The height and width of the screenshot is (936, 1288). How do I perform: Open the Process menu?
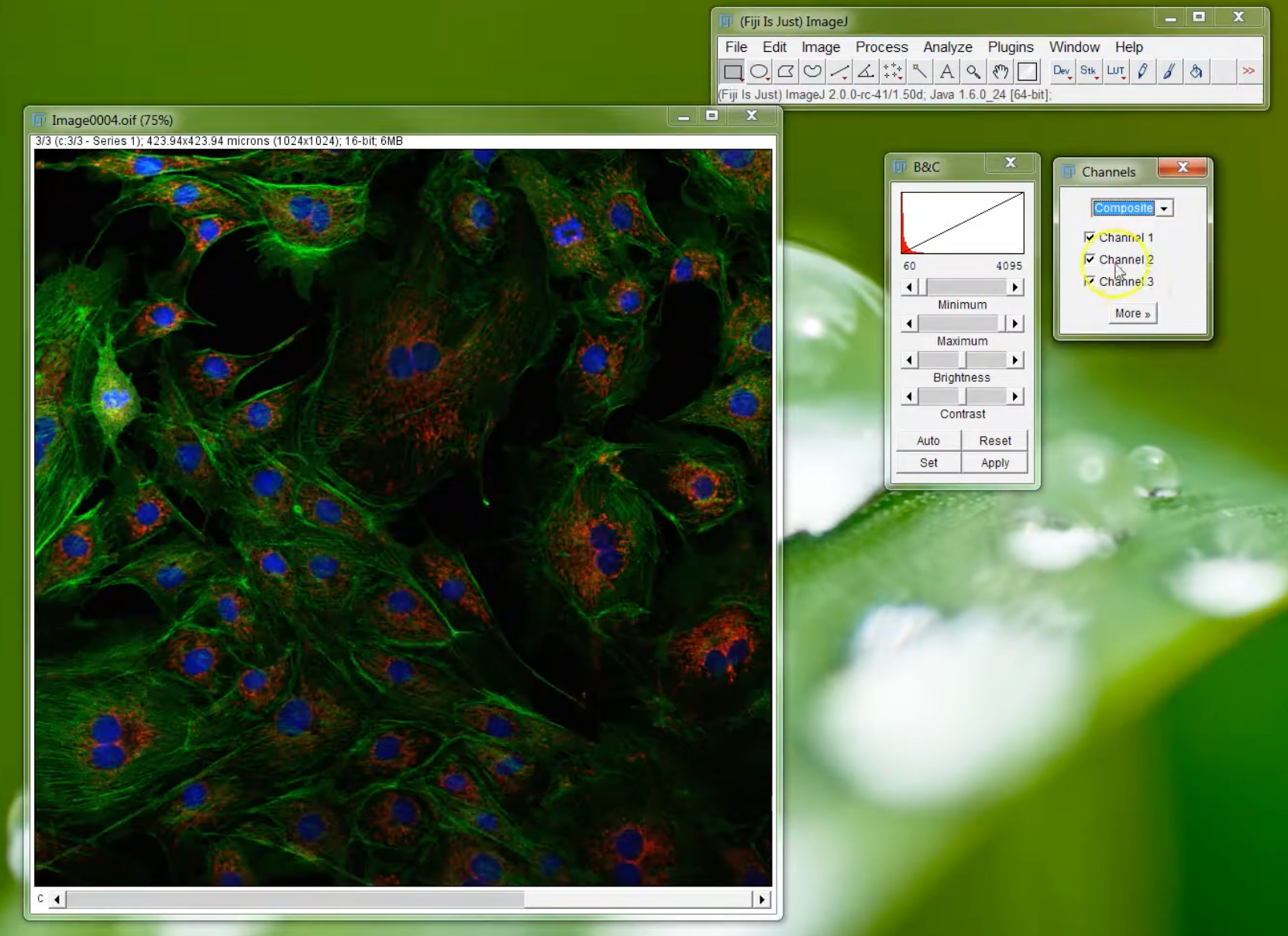pyautogui.click(x=882, y=47)
